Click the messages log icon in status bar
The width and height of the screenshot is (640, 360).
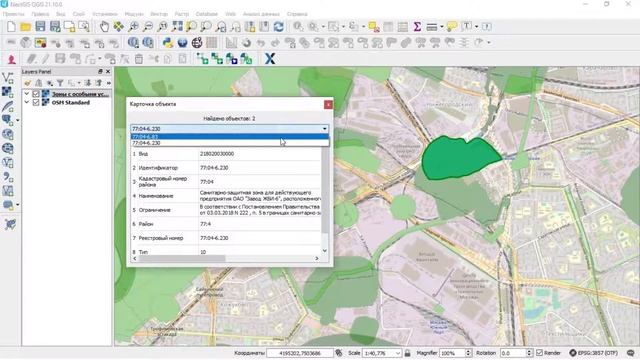click(631, 353)
